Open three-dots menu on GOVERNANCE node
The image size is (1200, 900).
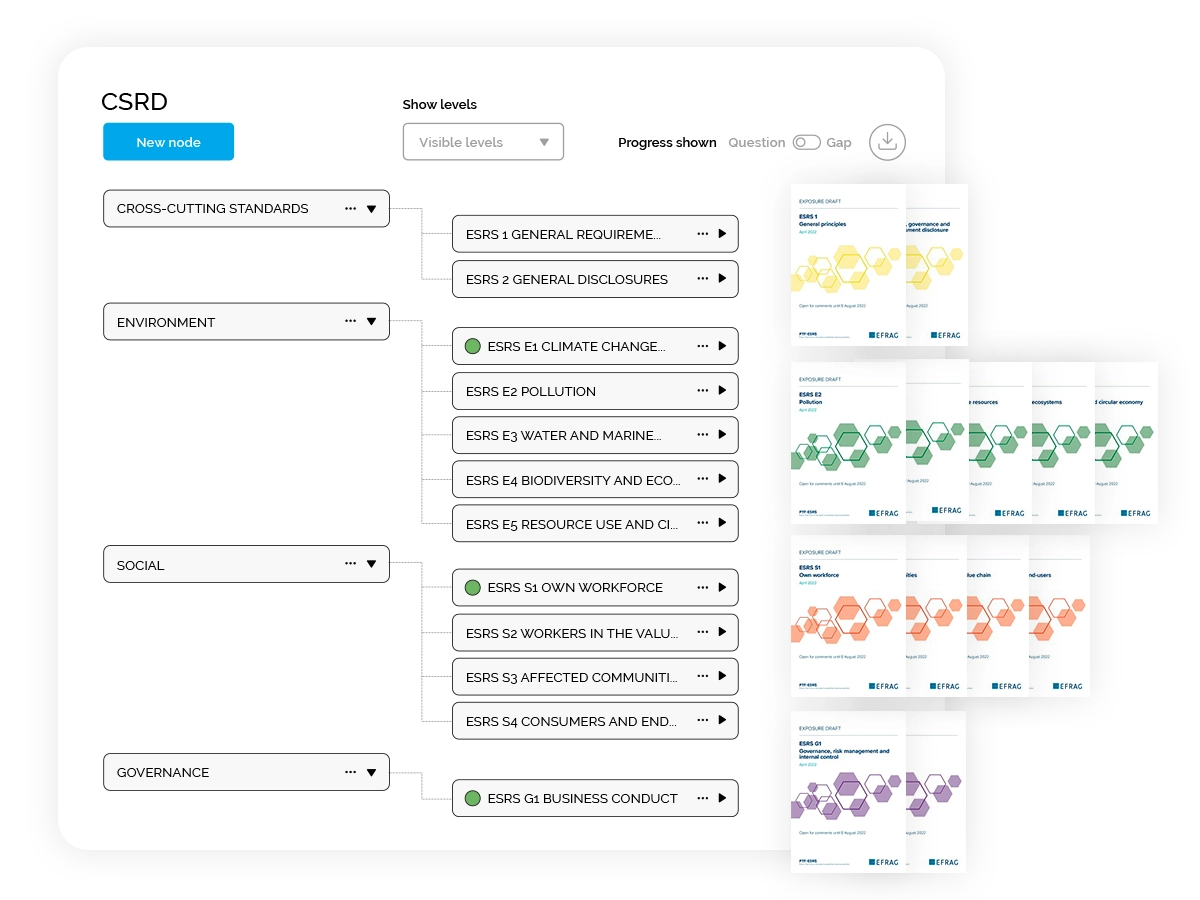click(350, 772)
